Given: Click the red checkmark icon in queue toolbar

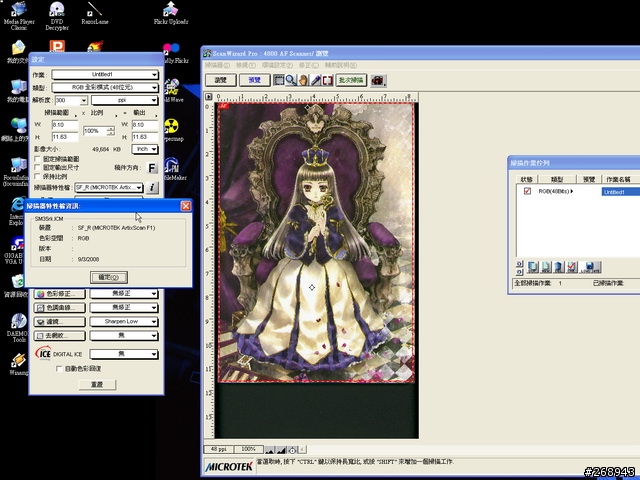Looking at the screenshot, I should 572,267.
